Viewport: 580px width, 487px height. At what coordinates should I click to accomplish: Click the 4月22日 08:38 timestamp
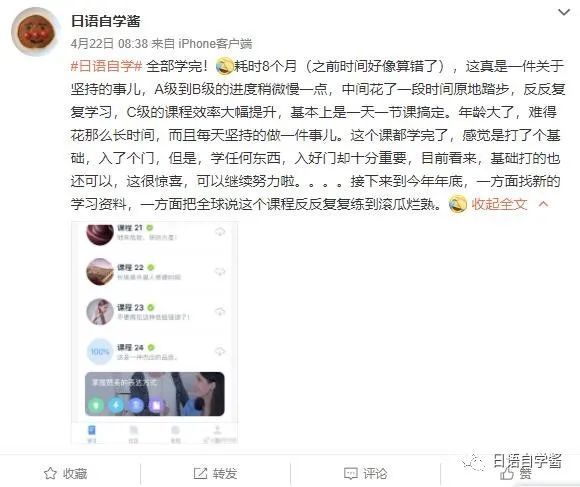(x=109, y=44)
